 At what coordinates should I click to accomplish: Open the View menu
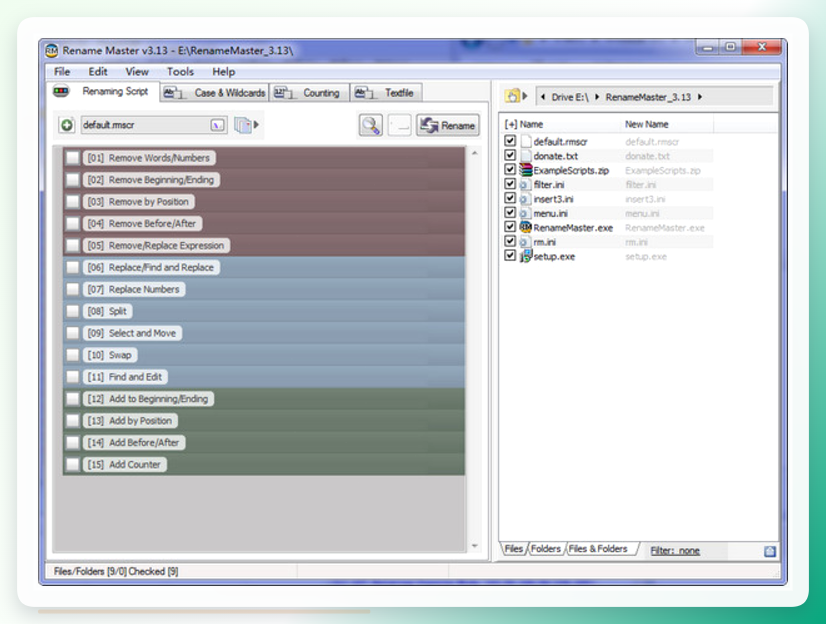[137, 72]
